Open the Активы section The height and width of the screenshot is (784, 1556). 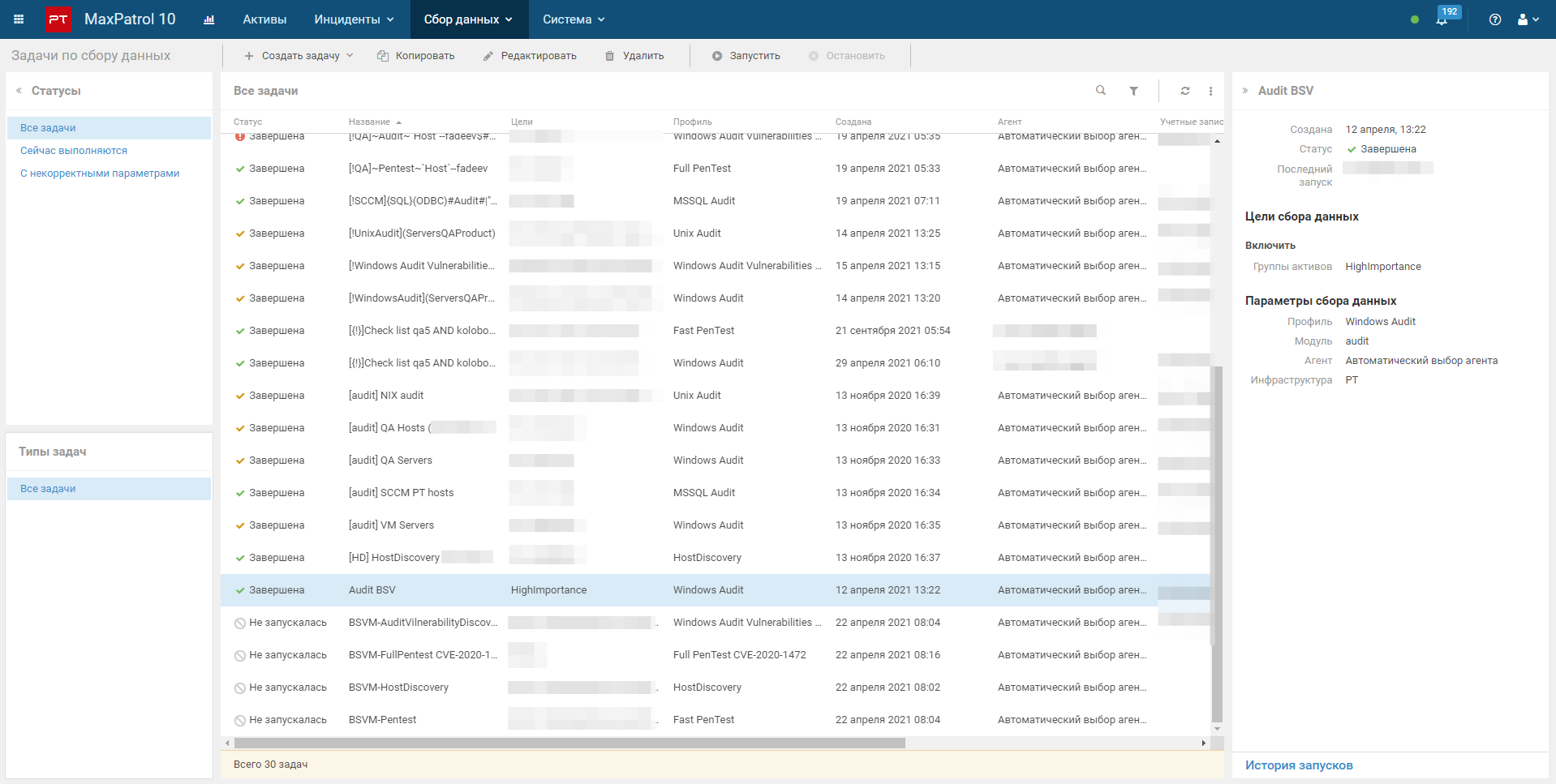coord(264,19)
